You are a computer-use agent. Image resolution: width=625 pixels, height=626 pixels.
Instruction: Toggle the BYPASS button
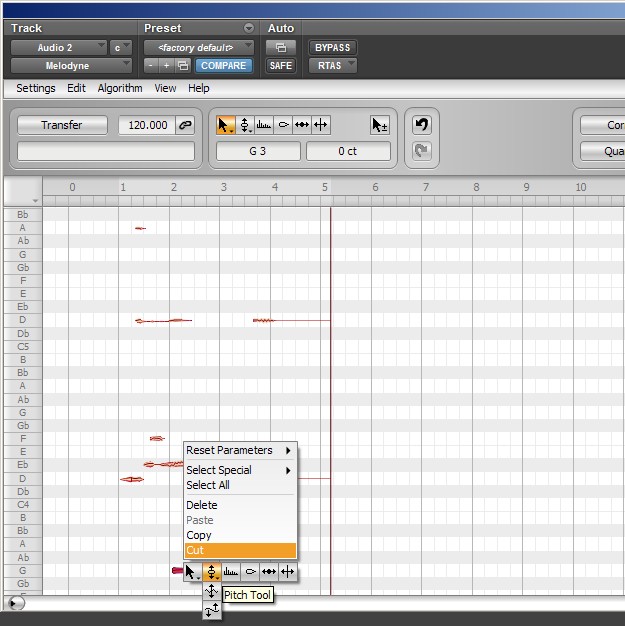[x=333, y=48]
